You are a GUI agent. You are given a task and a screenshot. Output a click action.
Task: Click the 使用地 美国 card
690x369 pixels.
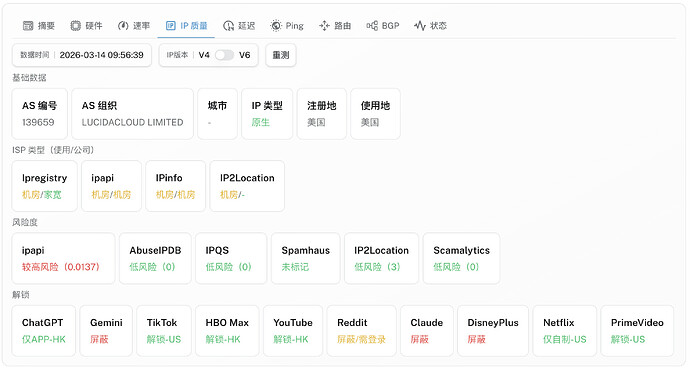pos(375,114)
